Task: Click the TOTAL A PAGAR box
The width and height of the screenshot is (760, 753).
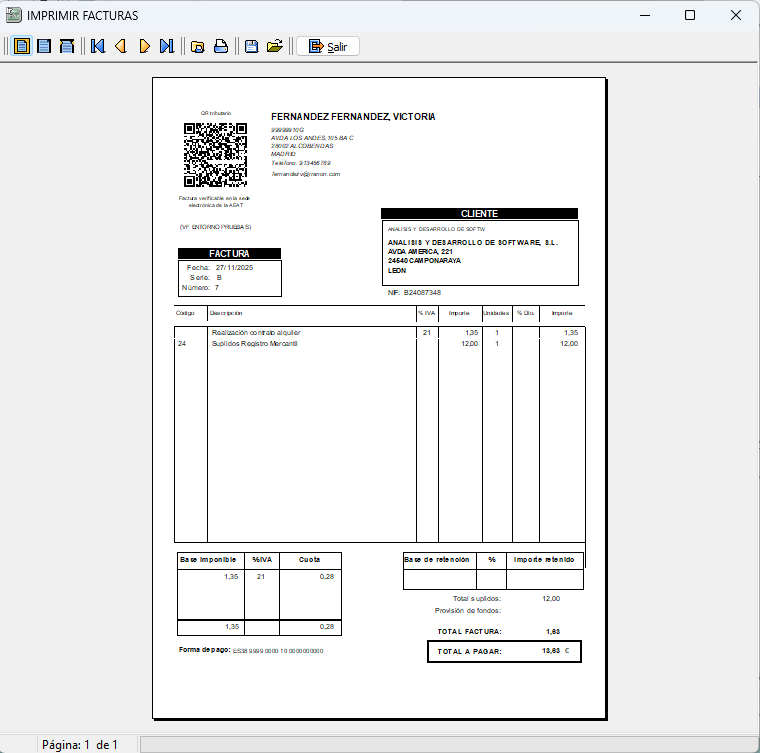Action: [503, 651]
